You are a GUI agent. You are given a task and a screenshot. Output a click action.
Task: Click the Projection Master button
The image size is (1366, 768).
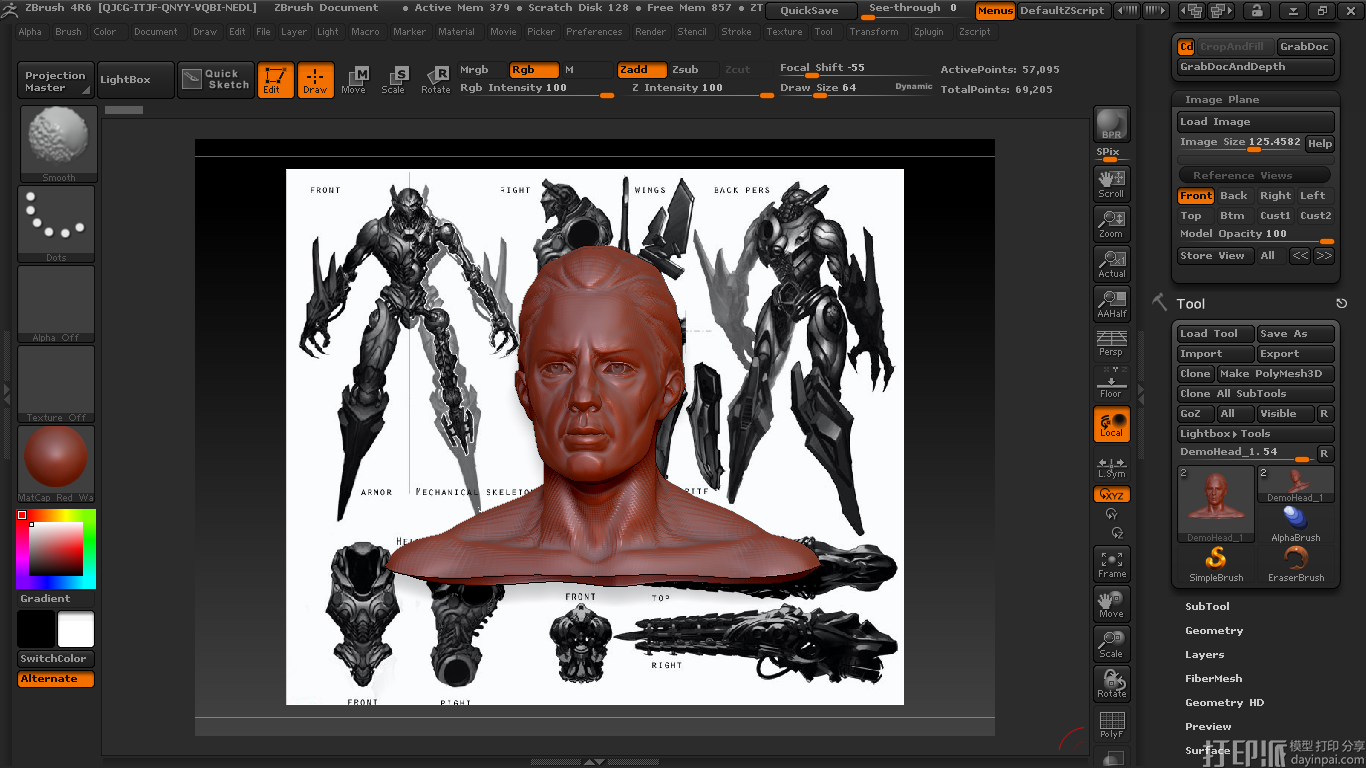coord(56,81)
